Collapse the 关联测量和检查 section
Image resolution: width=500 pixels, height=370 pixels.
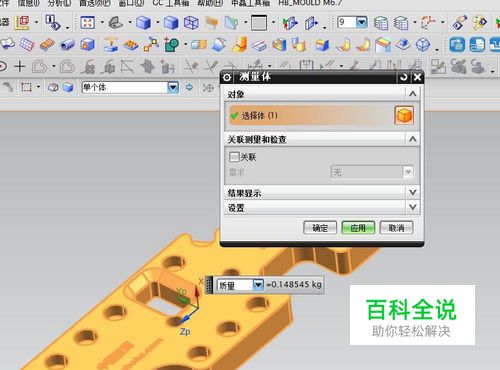412,139
